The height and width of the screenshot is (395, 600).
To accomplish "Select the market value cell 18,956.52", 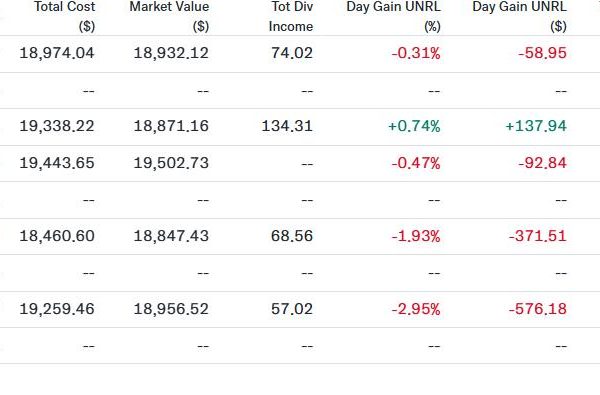I will 171,309.
